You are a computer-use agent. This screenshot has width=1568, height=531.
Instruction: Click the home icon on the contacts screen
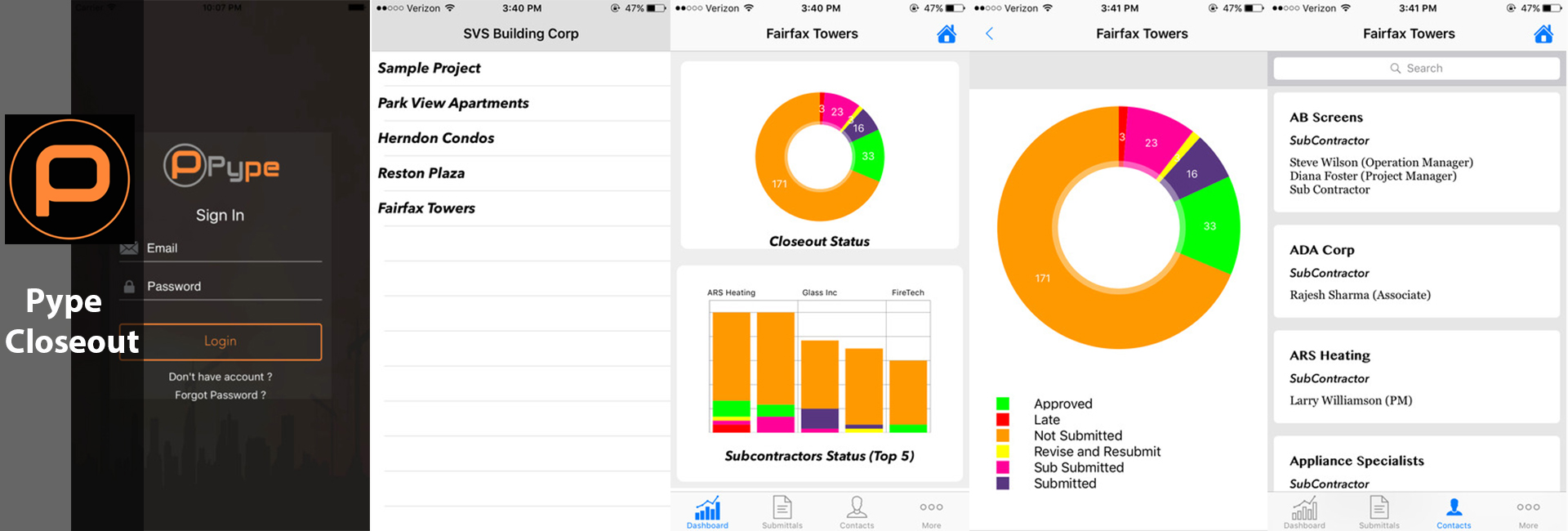1543,33
